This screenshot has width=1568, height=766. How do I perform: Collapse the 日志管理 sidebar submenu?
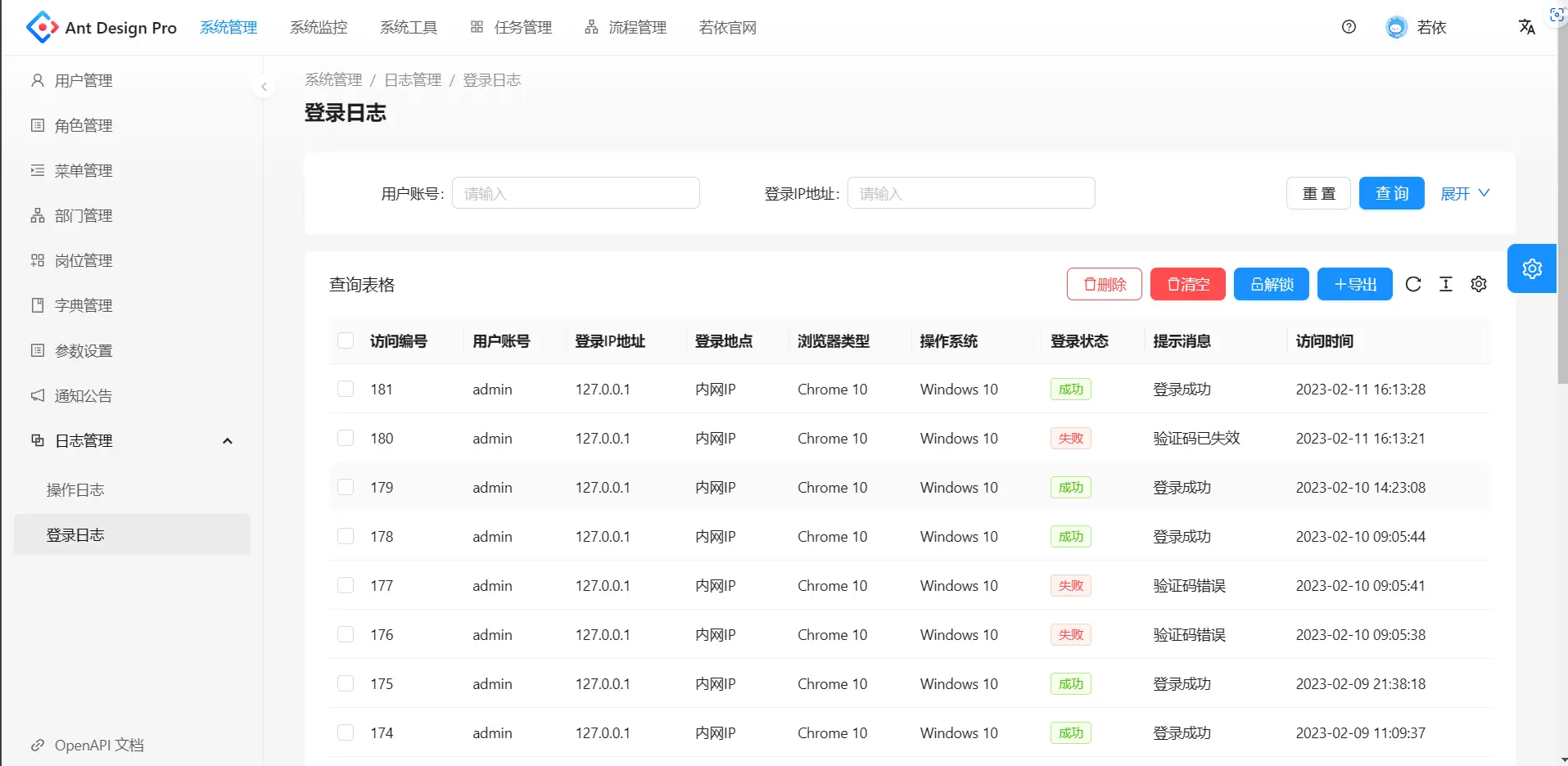tap(228, 440)
